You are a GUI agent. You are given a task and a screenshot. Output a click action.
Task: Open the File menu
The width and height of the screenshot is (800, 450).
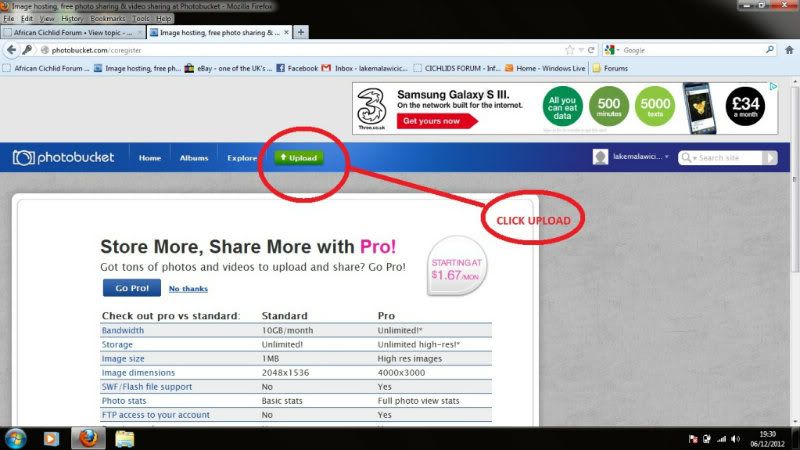(x=9, y=18)
